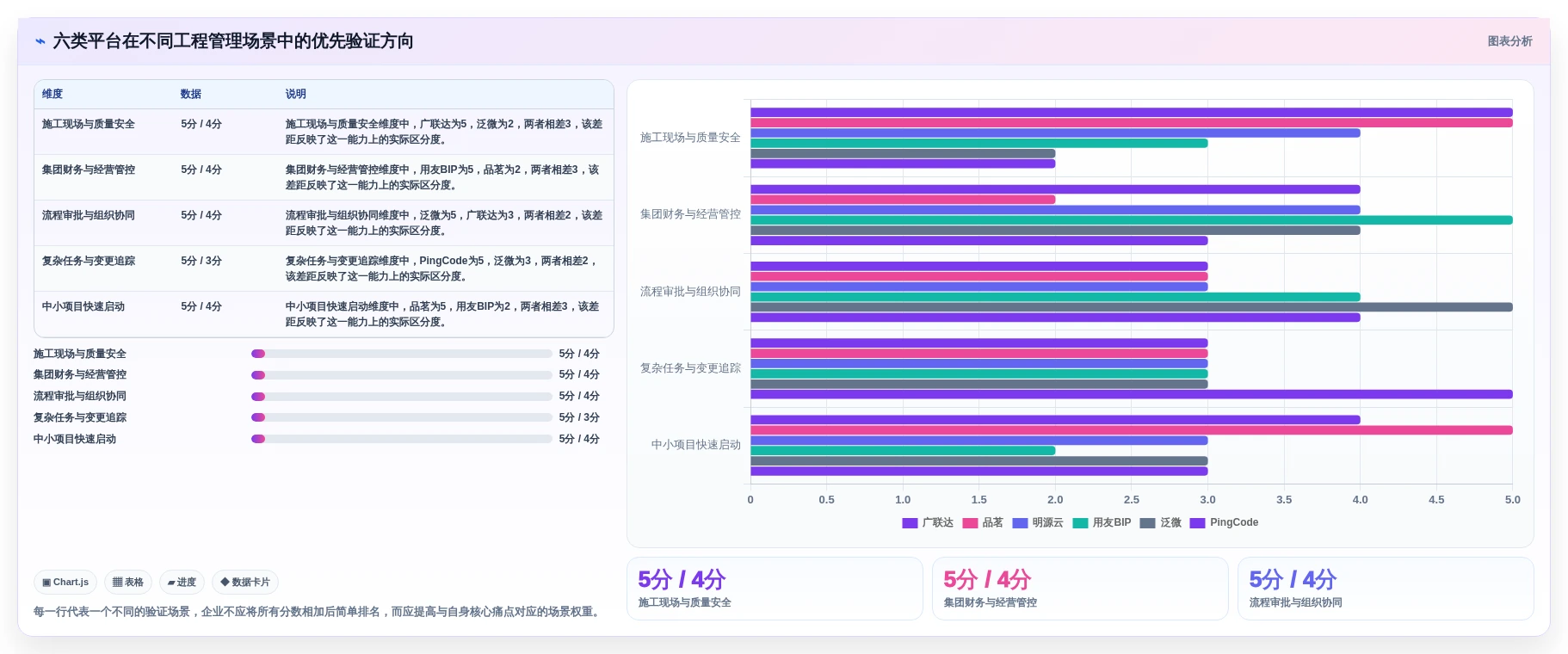
Task: Click the 图表分析 label
Action: click(x=1509, y=41)
